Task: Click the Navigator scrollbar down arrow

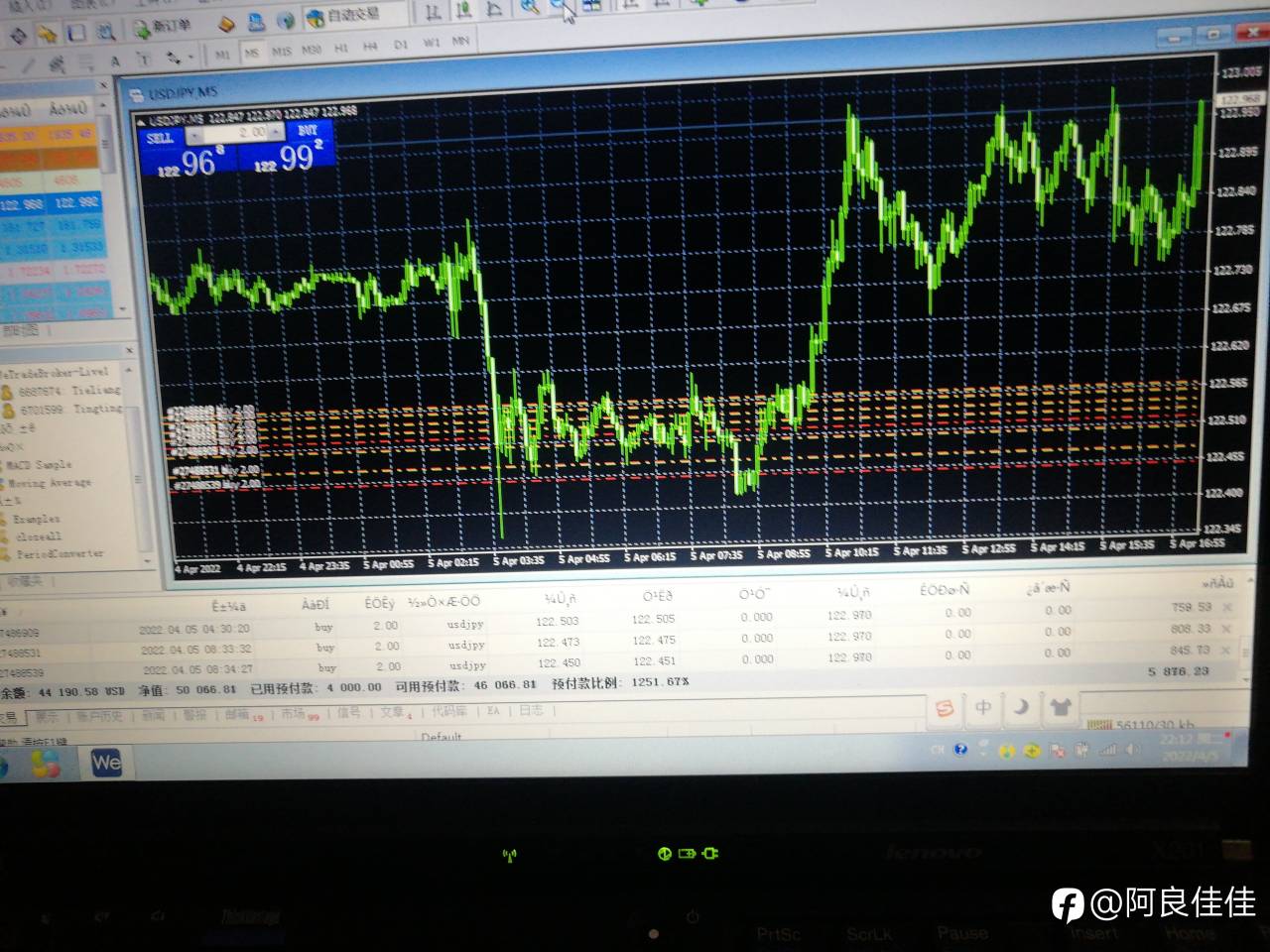Action: (x=148, y=560)
